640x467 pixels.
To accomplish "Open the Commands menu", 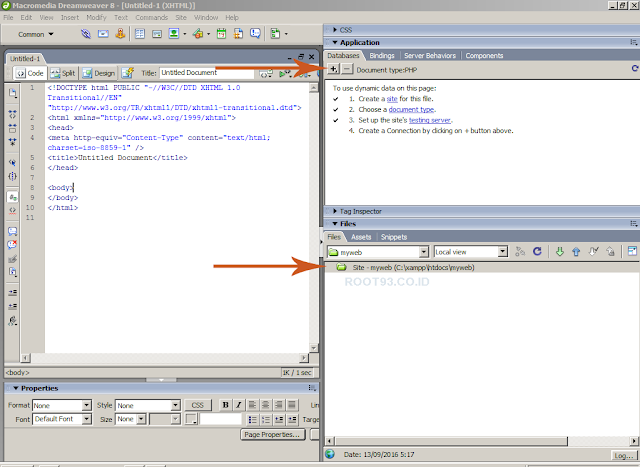I will click(151, 18).
